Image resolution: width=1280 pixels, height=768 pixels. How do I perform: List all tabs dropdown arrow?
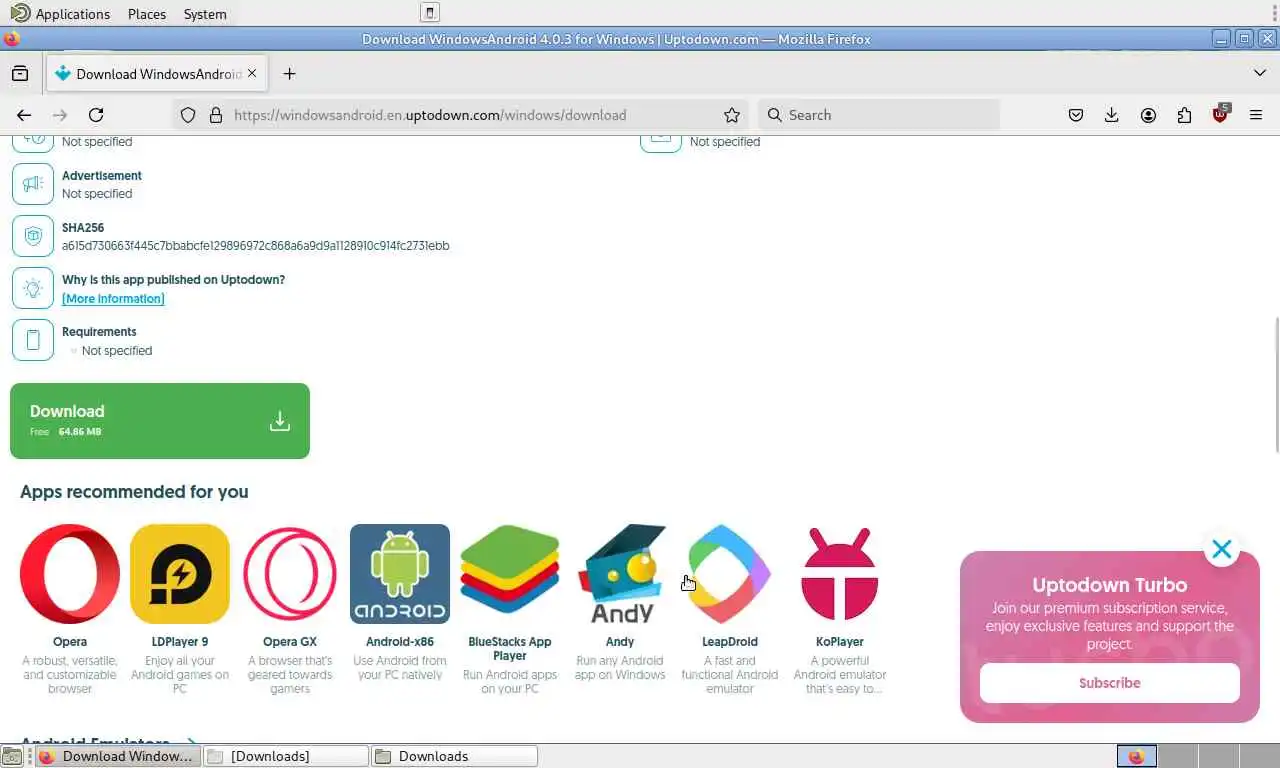click(x=1260, y=73)
